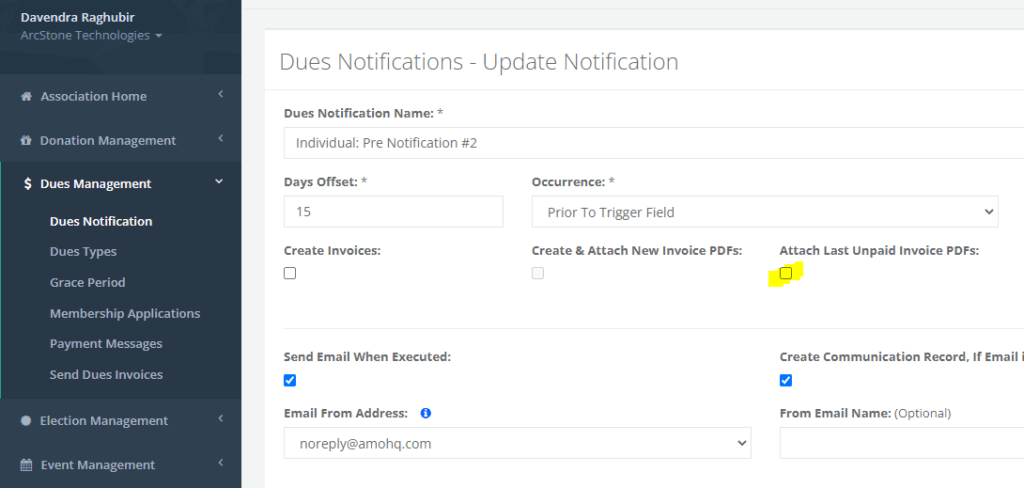Check Attach Last Unpaid Invoice PDFs
The width and height of the screenshot is (1024, 488).
coord(786,273)
